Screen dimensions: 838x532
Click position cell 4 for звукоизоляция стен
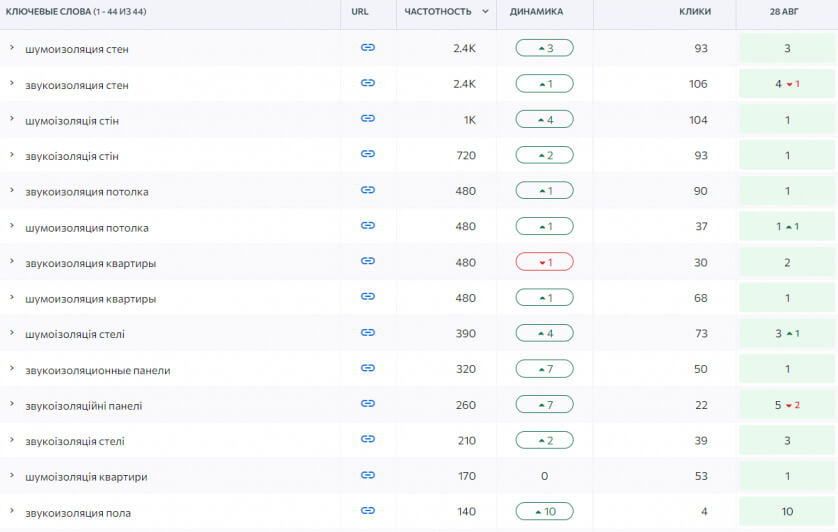787,84
